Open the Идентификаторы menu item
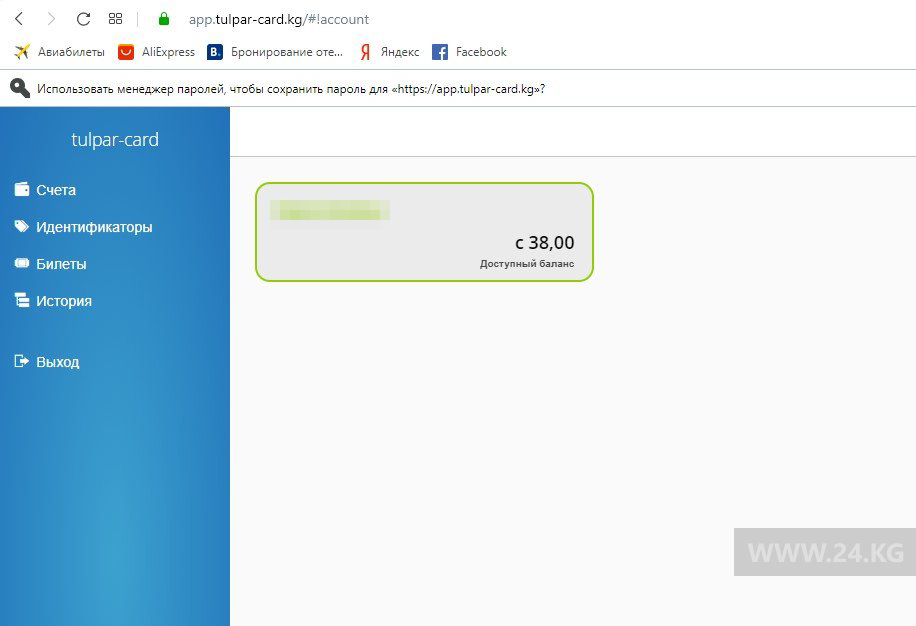The height and width of the screenshot is (626, 916). pos(94,227)
